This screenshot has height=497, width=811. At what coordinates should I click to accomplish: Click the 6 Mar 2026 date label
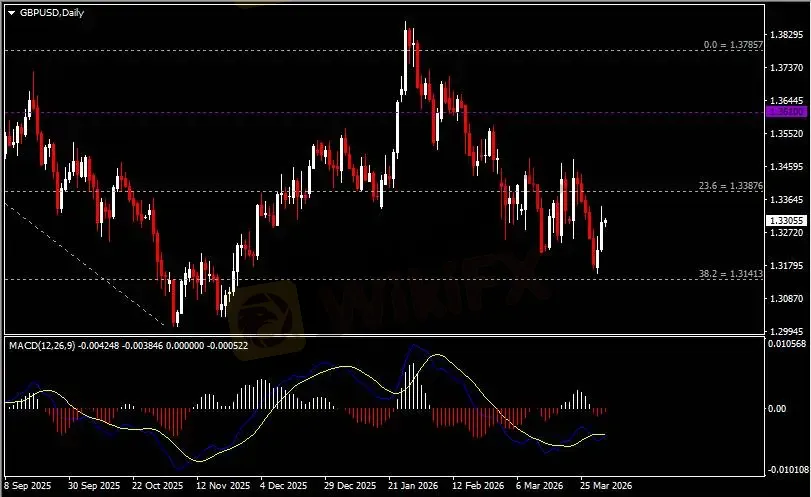tap(539, 486)
